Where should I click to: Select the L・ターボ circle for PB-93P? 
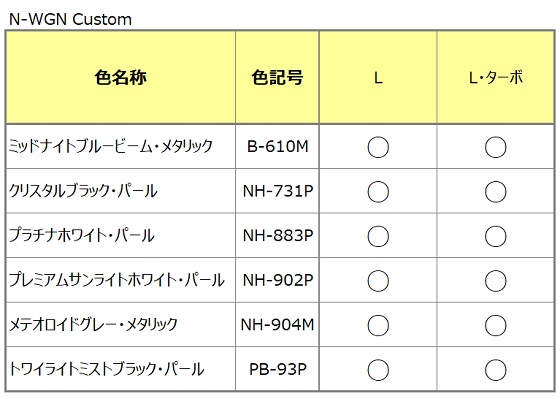coord(495,370)
